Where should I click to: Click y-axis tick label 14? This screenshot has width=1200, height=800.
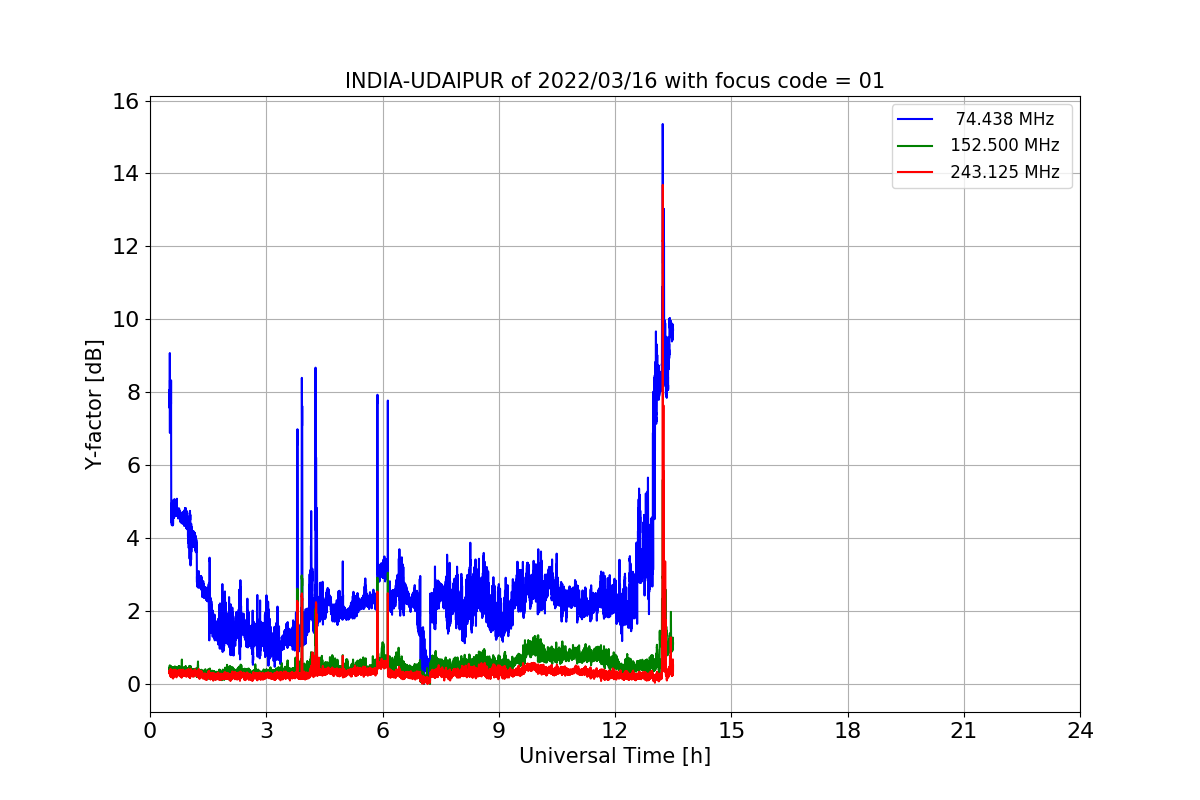click(x=126, y=173)
